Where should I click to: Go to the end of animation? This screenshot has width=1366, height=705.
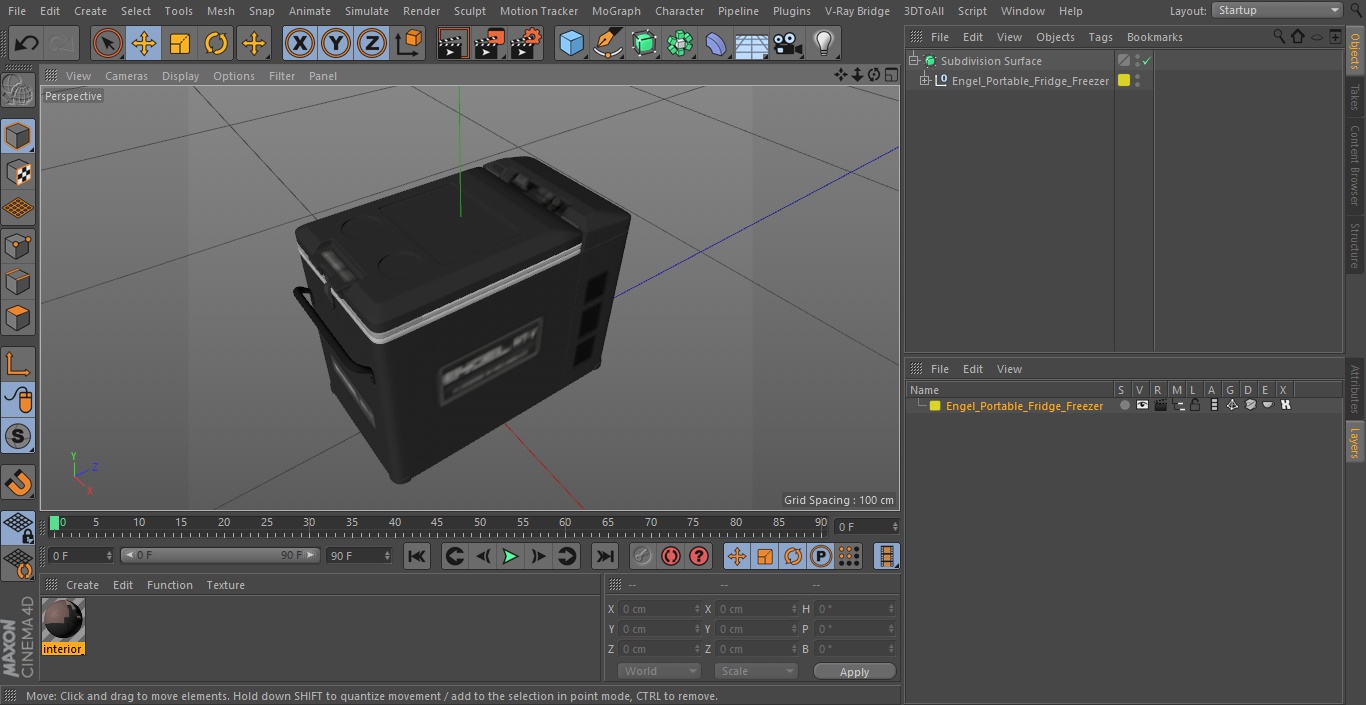[605, 556]
